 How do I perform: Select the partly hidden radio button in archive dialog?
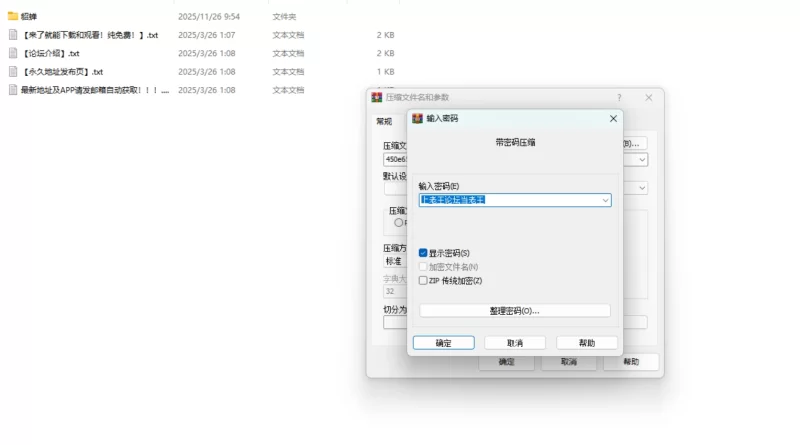[398, 222]
